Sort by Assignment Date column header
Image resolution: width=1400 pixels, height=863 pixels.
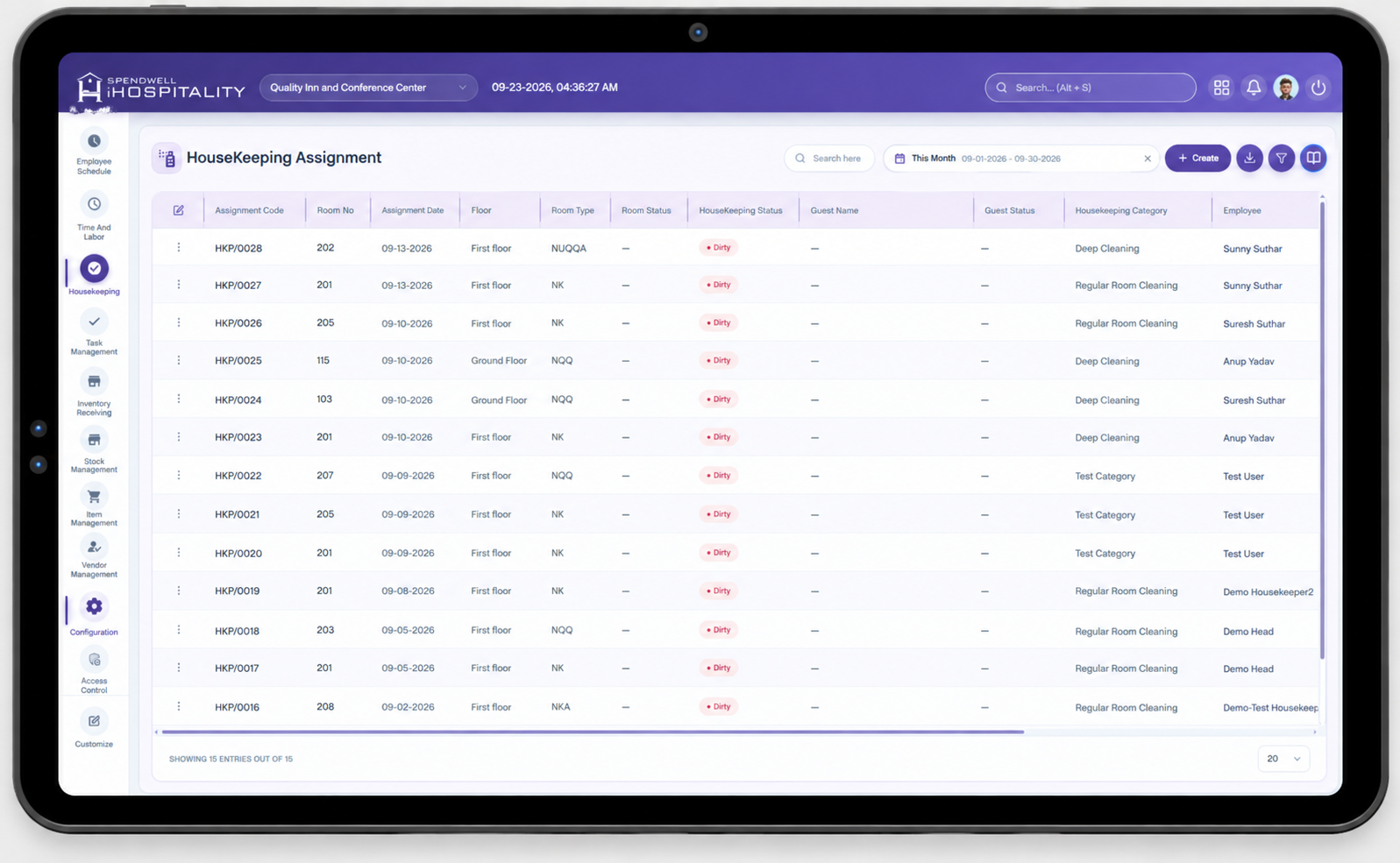412,210
